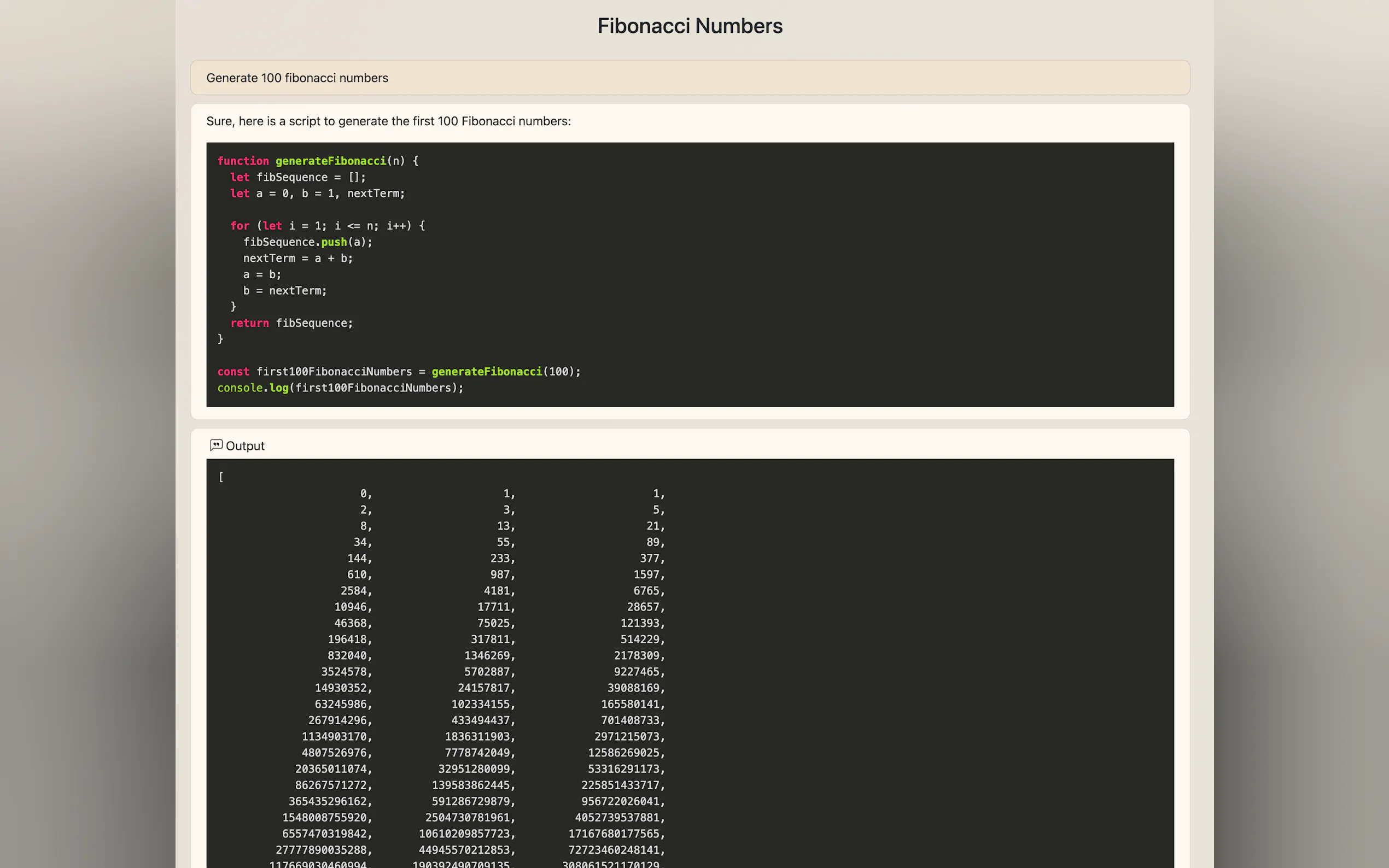The width and height of the screenshot is (1389, 868).
Task: Click the Output section label
Action: point(244,446)
